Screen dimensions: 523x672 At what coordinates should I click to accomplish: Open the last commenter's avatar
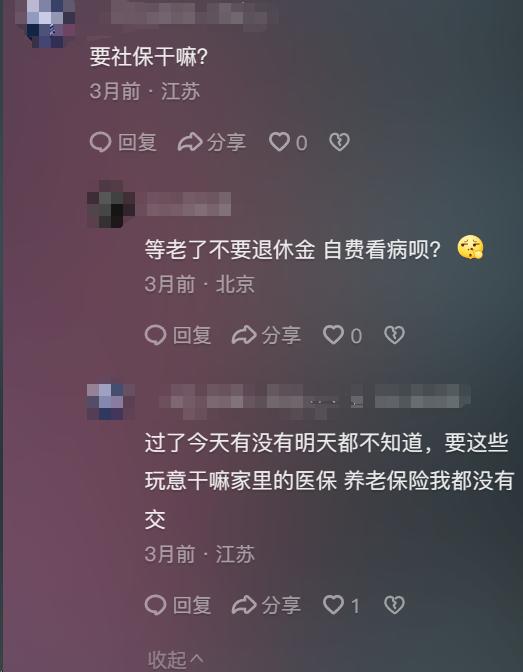111,402
